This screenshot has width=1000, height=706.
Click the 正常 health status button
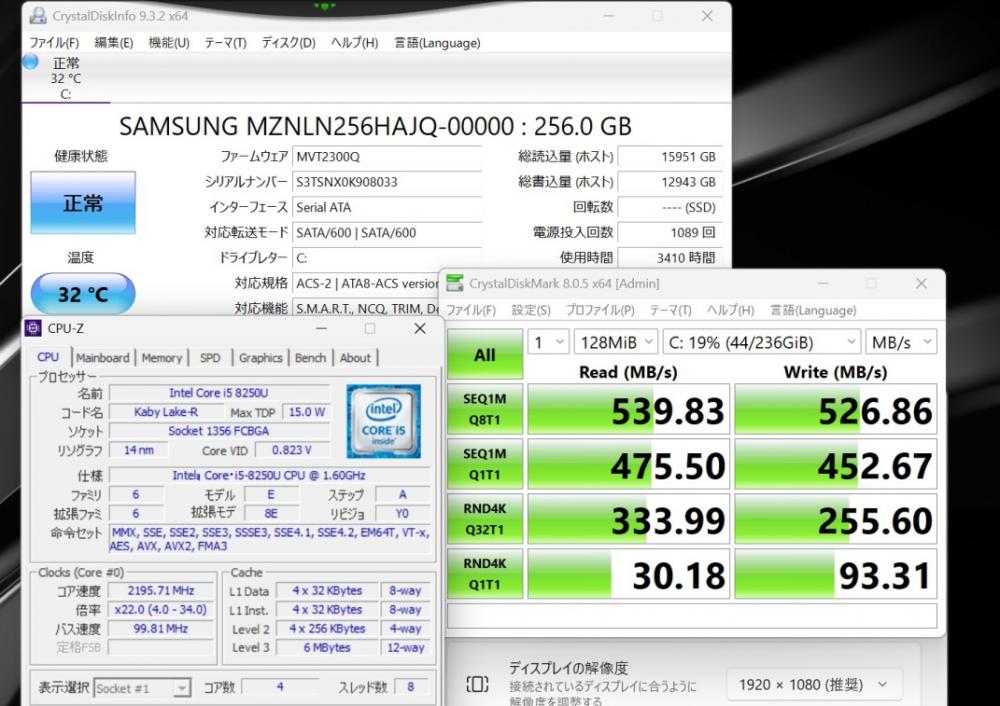[x=83, y=202]
